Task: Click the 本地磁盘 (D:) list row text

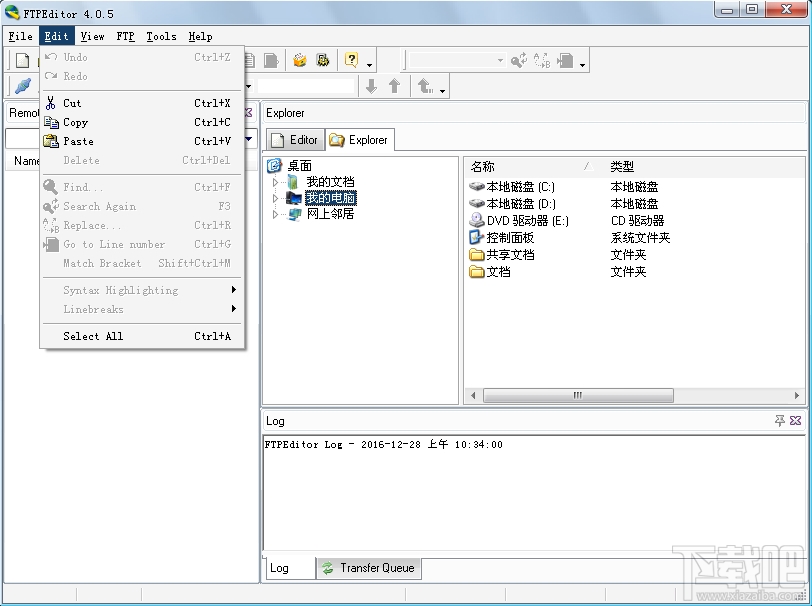Action: tap(521, 204)
